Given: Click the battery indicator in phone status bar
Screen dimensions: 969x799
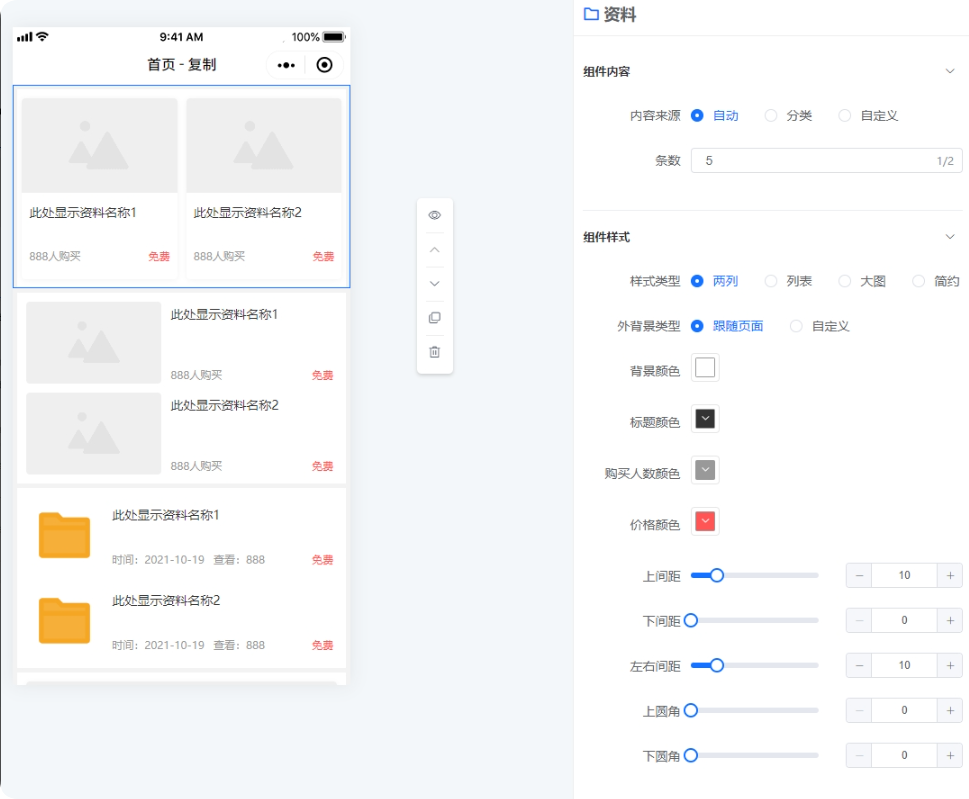Looking at the screenshot, I should [x=334, y=37].
